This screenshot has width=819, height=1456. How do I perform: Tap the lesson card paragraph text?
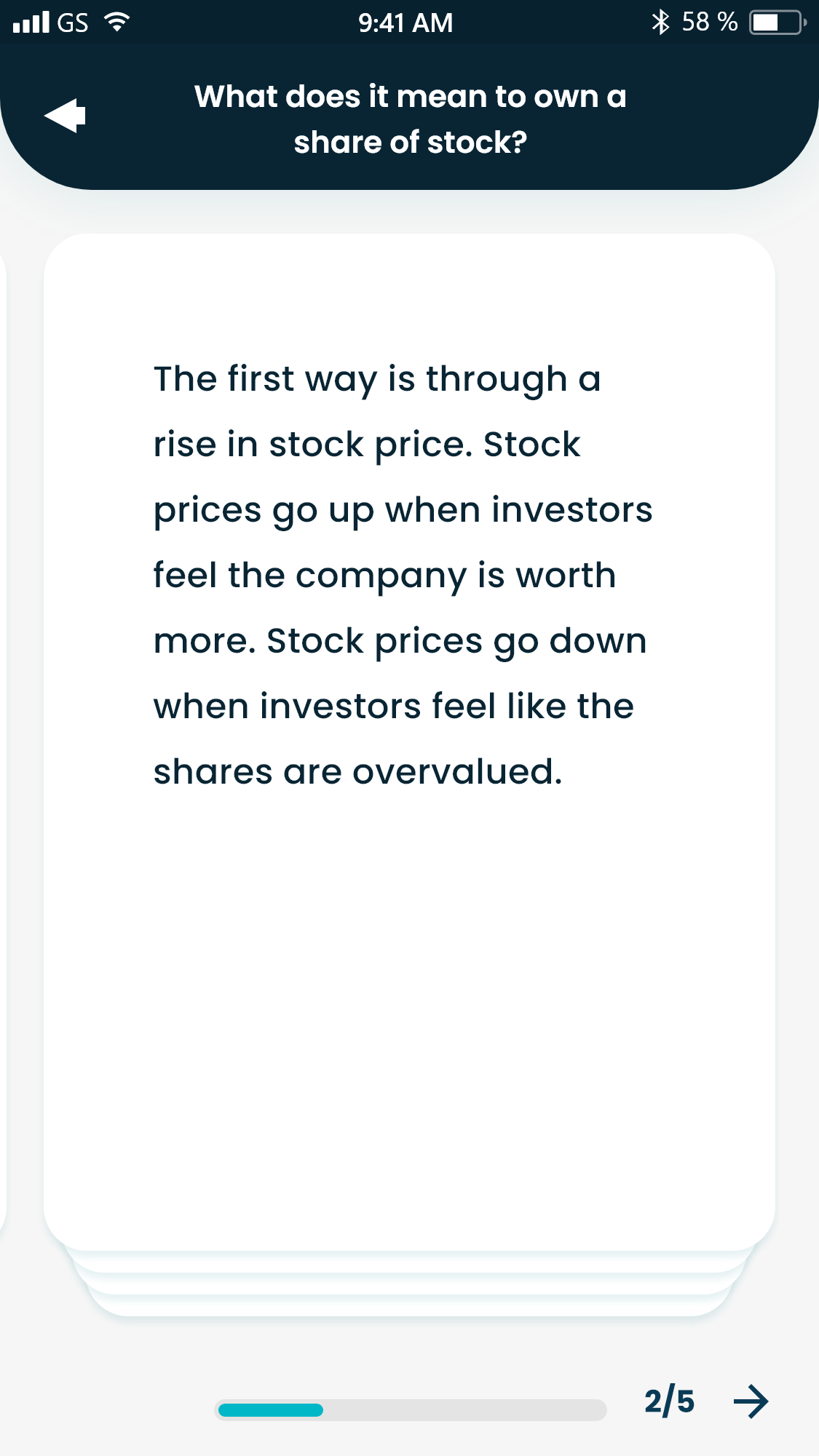[403, 575]
